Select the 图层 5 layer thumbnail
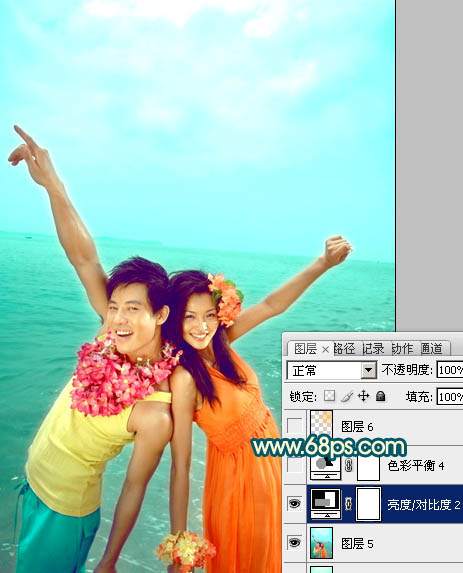The image size is (463, 573). coord(322,543)
